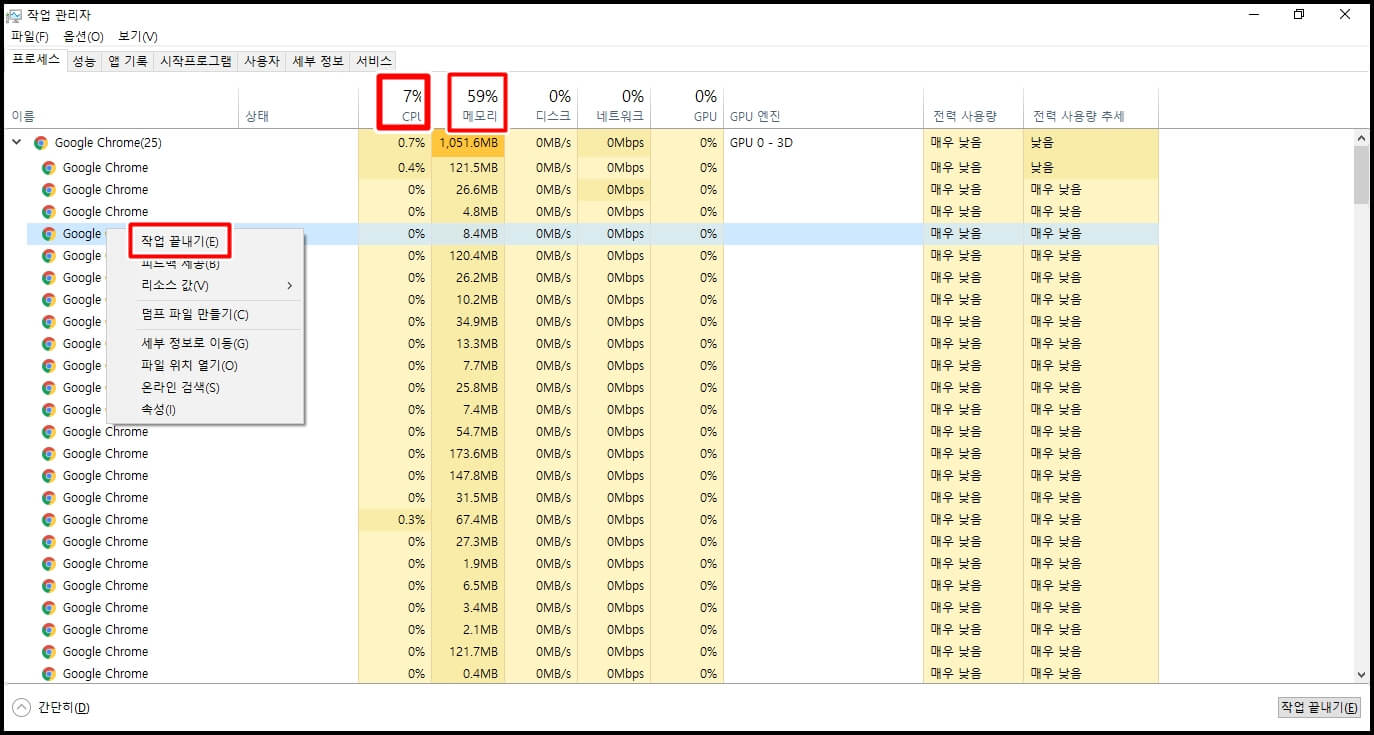Click Chrome icon in the 31.5MB row
This screenshot has width=1374, height=735.
point(49,498)
